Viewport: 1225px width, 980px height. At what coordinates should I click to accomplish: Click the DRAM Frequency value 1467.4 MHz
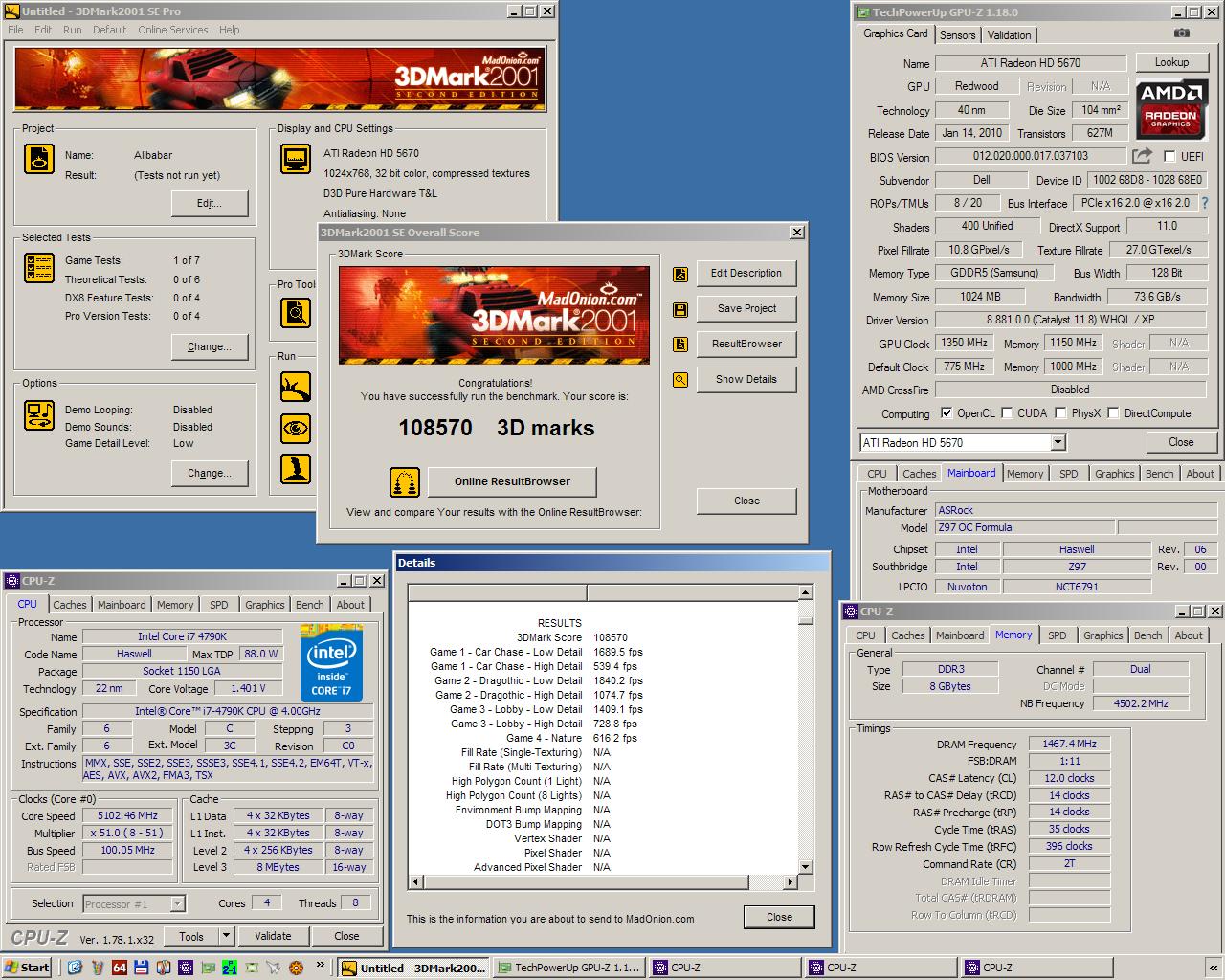pos(1069,744)
